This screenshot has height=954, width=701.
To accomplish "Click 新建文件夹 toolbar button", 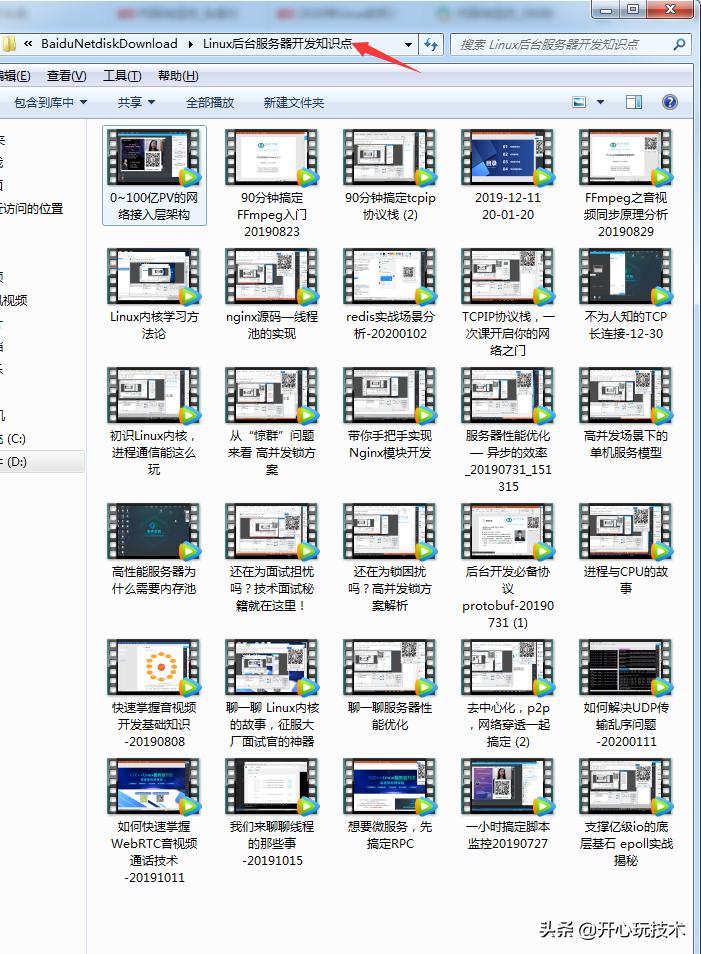I will (x=293, y=102).
